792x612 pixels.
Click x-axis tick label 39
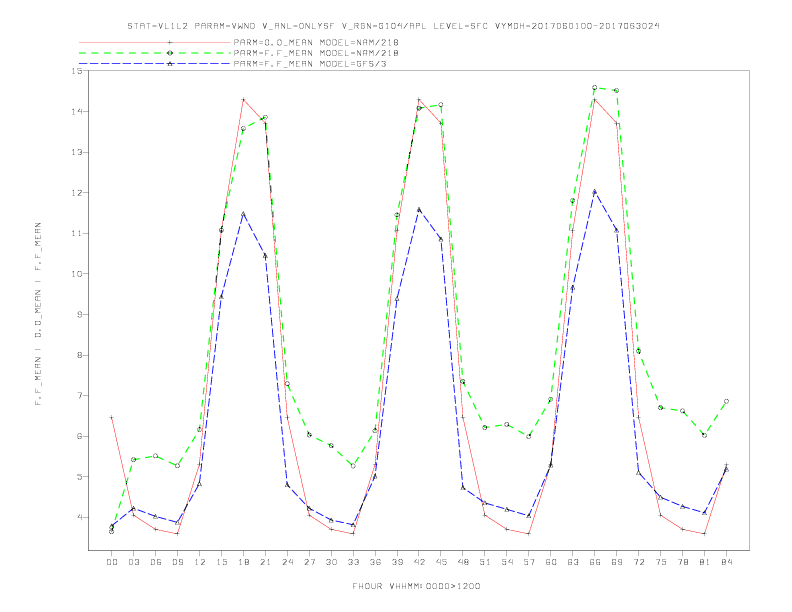[397, 562]
